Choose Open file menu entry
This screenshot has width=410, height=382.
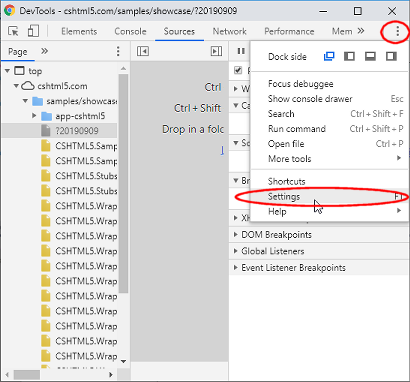tap(286, 144)
